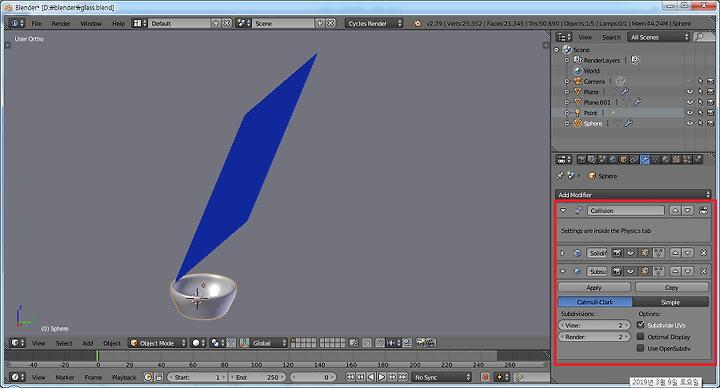Uncheck the Subdivide UVs checkbox

tap(641, 325)
